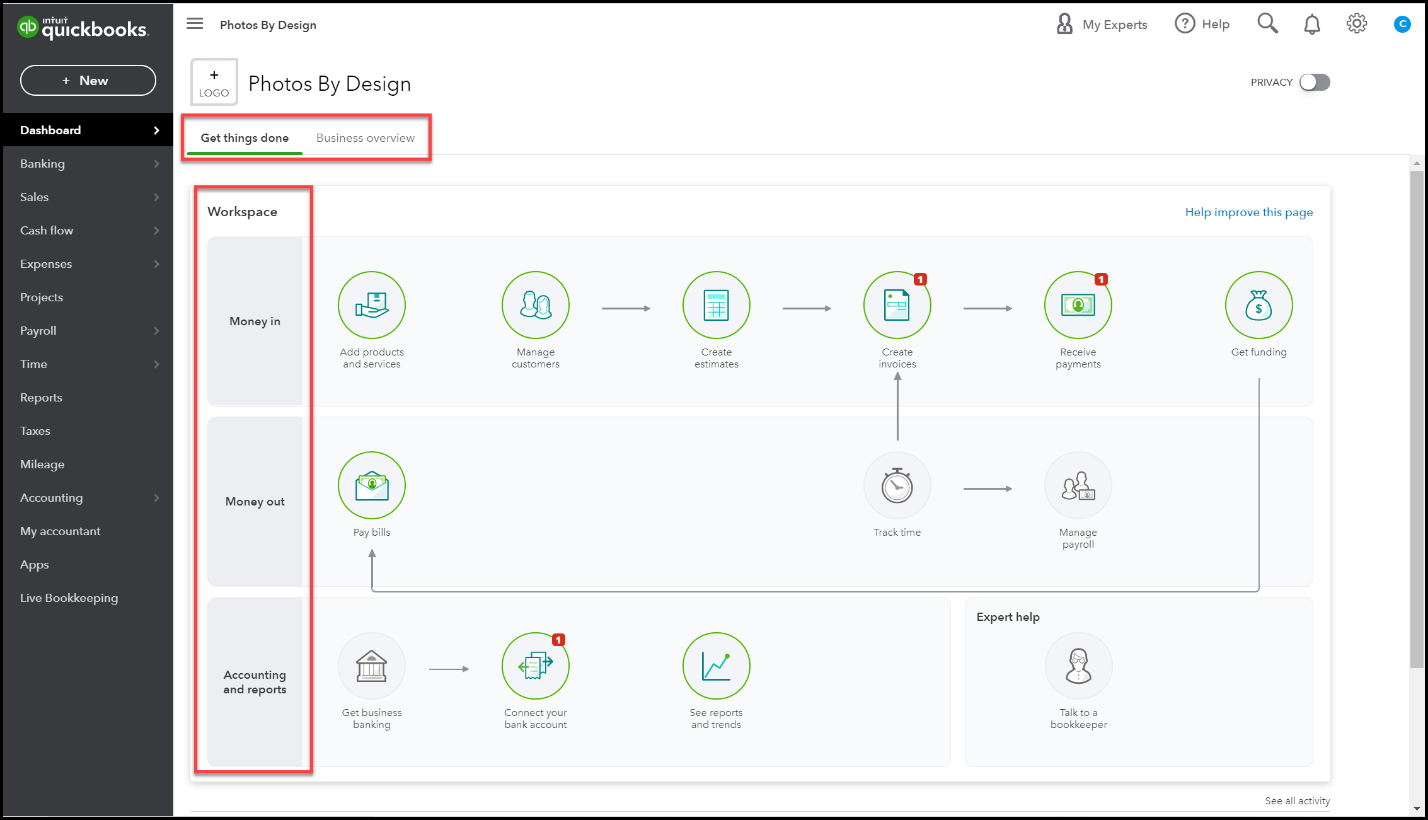This screenshot has height=820, width=1428.
Task: Click the Money in section label
Action: tap(255, 321)
